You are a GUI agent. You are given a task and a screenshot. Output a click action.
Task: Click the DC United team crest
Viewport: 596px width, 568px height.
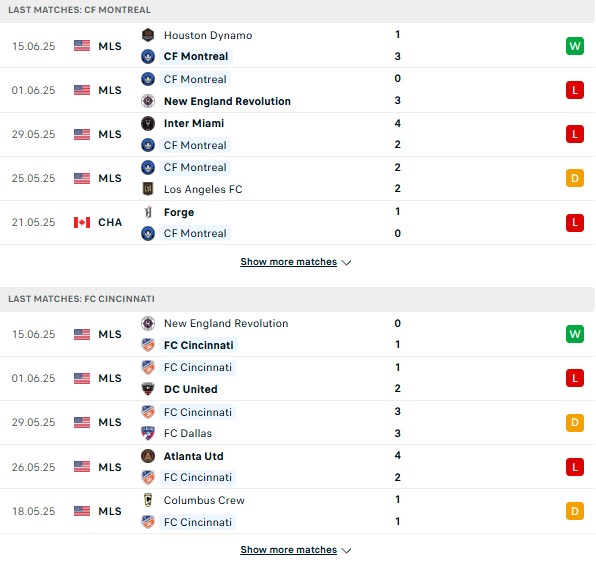coord(147,389)
